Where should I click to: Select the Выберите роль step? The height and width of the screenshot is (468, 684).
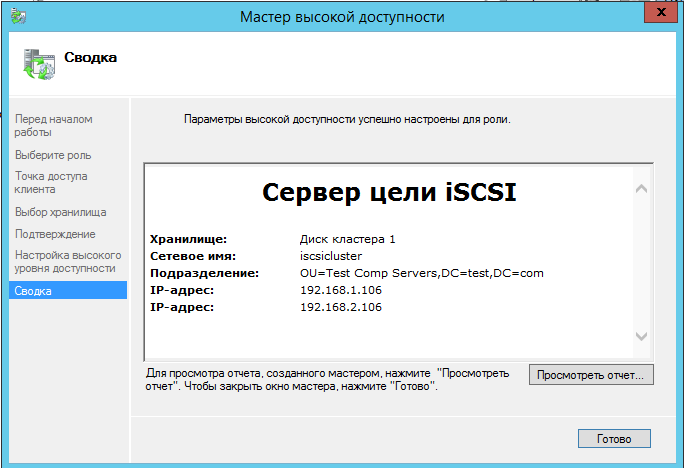tap(53, 155)
